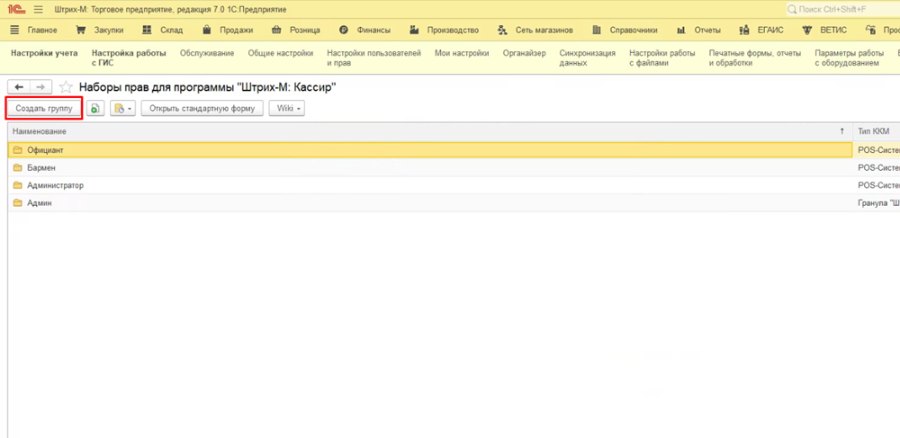The width and height of the screenshot is (900, 438).
Task: Click the Создать группу button
Action: point(44,108)
